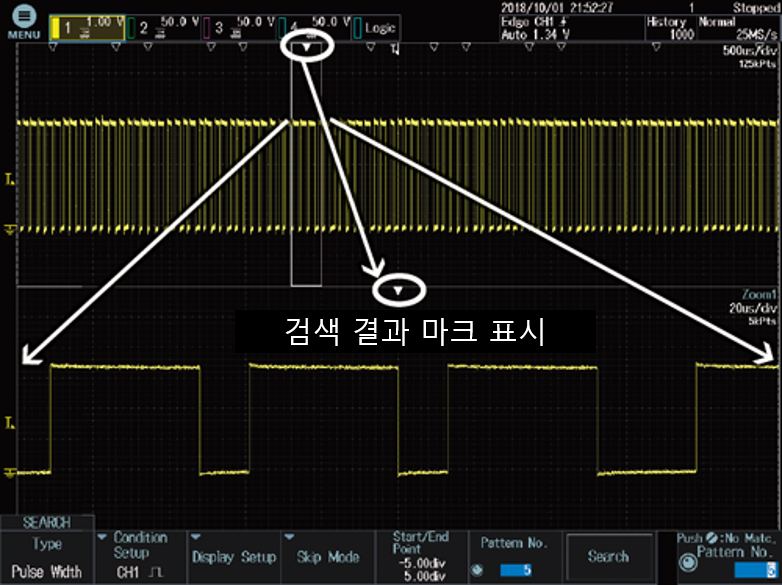The width and height of the screenshot is (782, 585).
Task: Toggle the Logic channel
Action: pos(376,28)
